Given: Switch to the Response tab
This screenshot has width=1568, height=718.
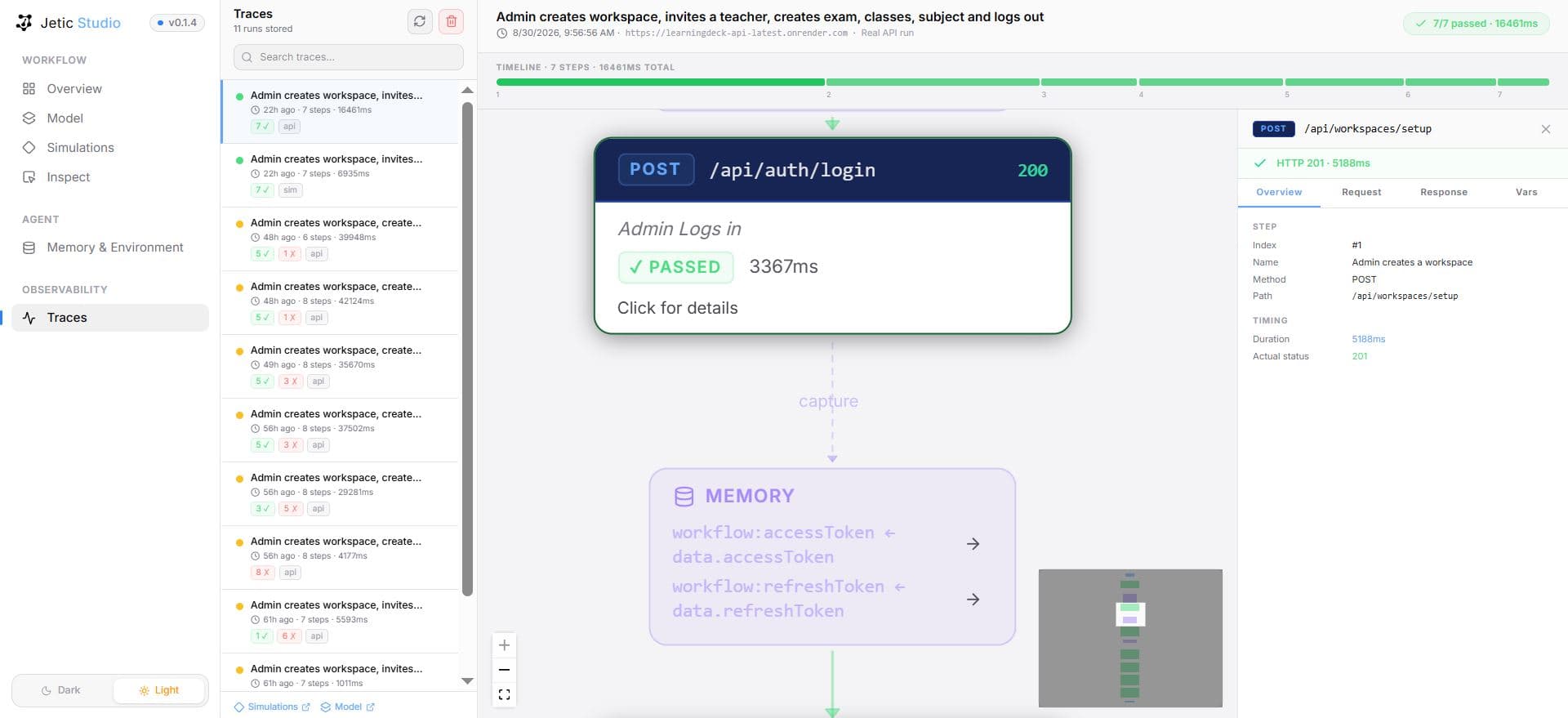Looking at the screenshot, I should click(1444, 193).
